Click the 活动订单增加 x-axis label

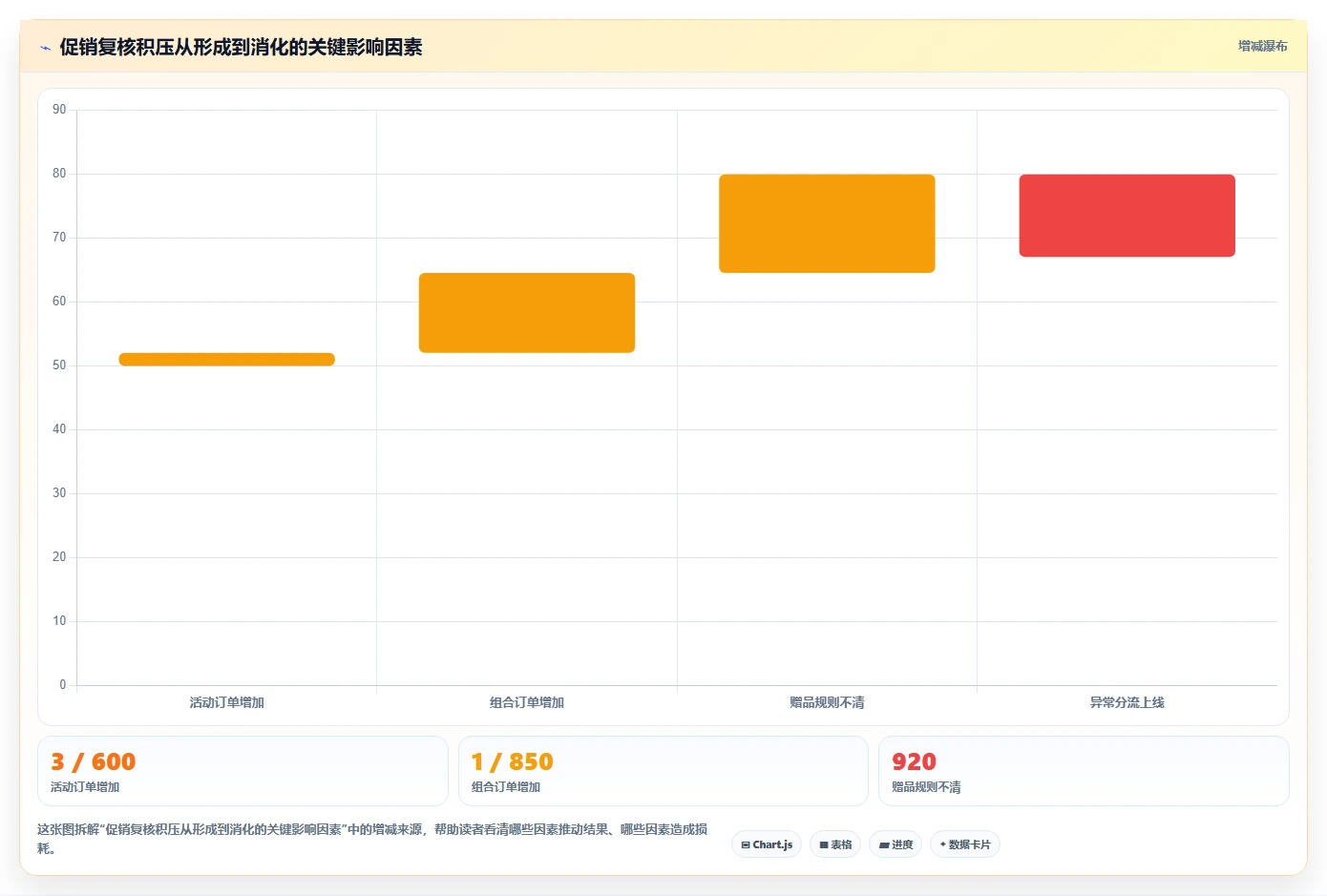[x=226, y=702]
